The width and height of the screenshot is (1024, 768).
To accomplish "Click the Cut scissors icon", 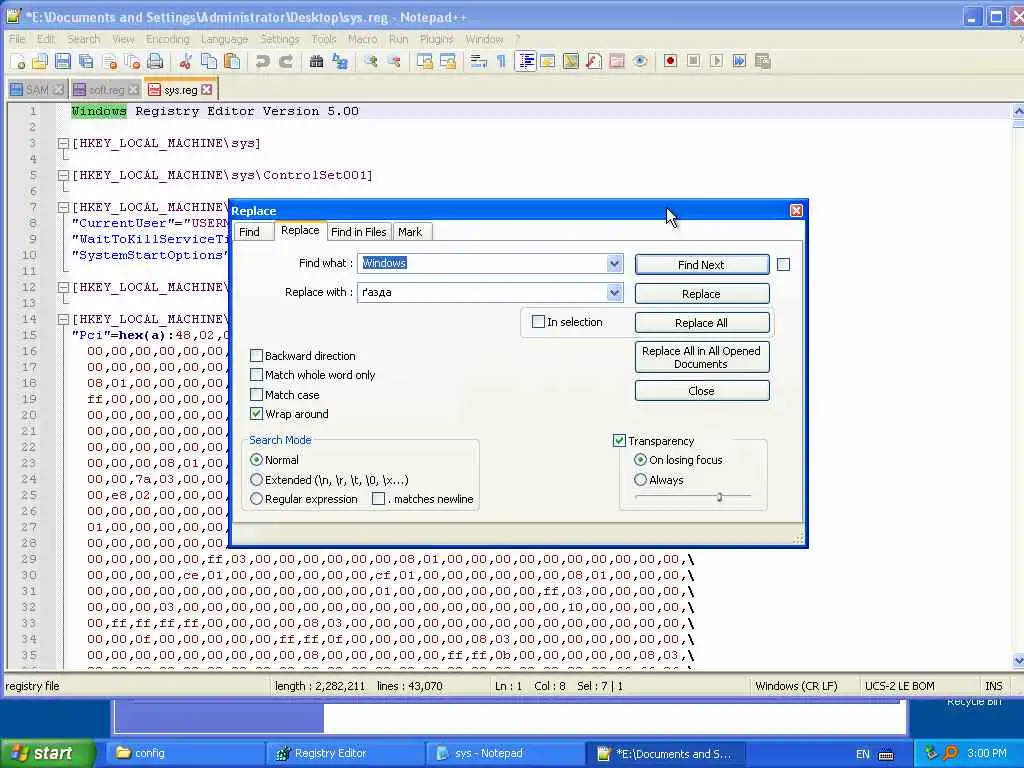I will tap(185, 61).
